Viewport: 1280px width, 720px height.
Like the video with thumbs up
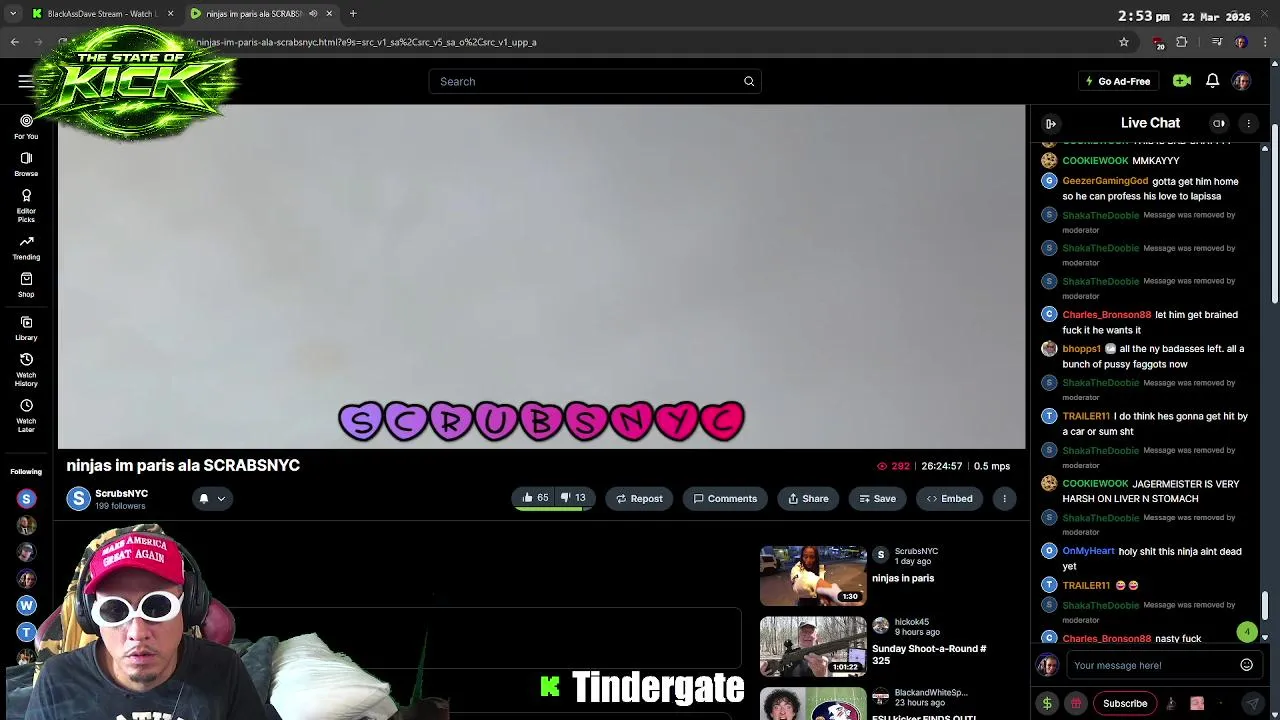pyautogui.click(x=533, y=498)
